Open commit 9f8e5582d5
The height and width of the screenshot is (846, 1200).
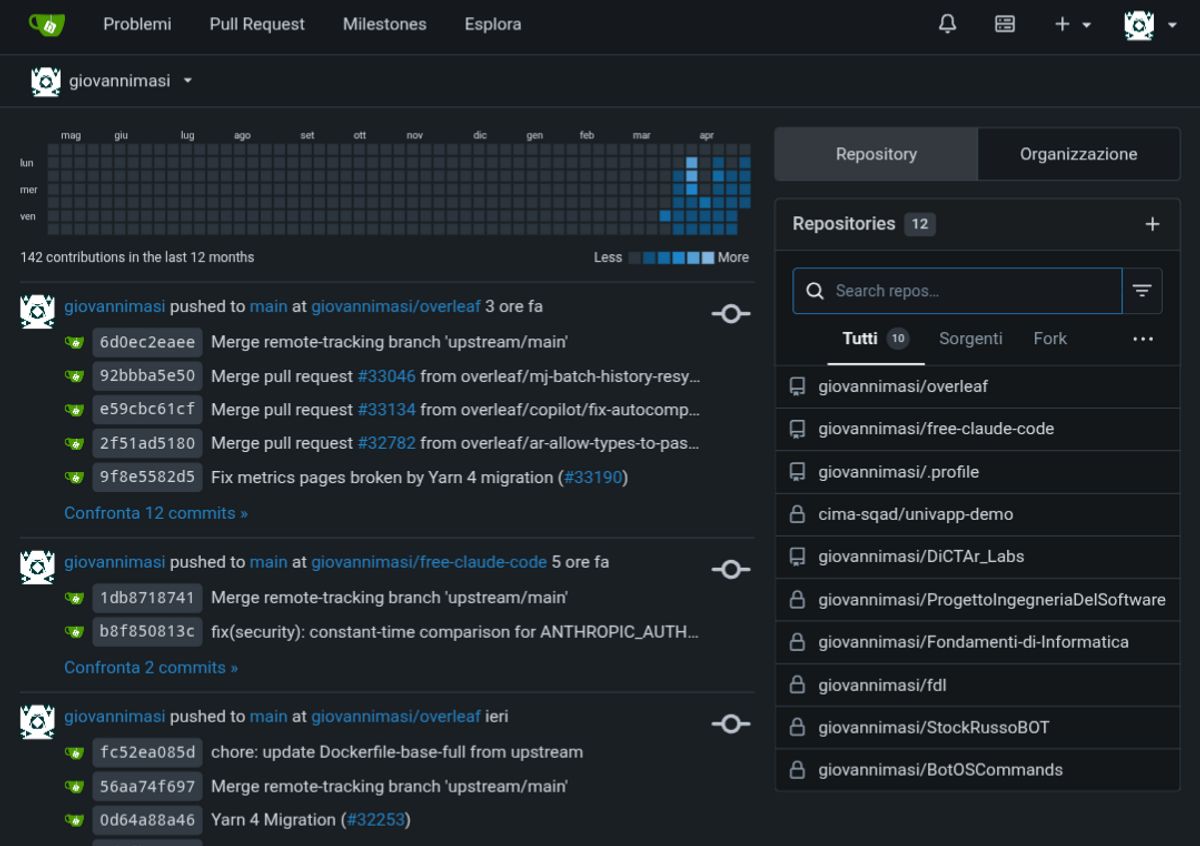148,477
